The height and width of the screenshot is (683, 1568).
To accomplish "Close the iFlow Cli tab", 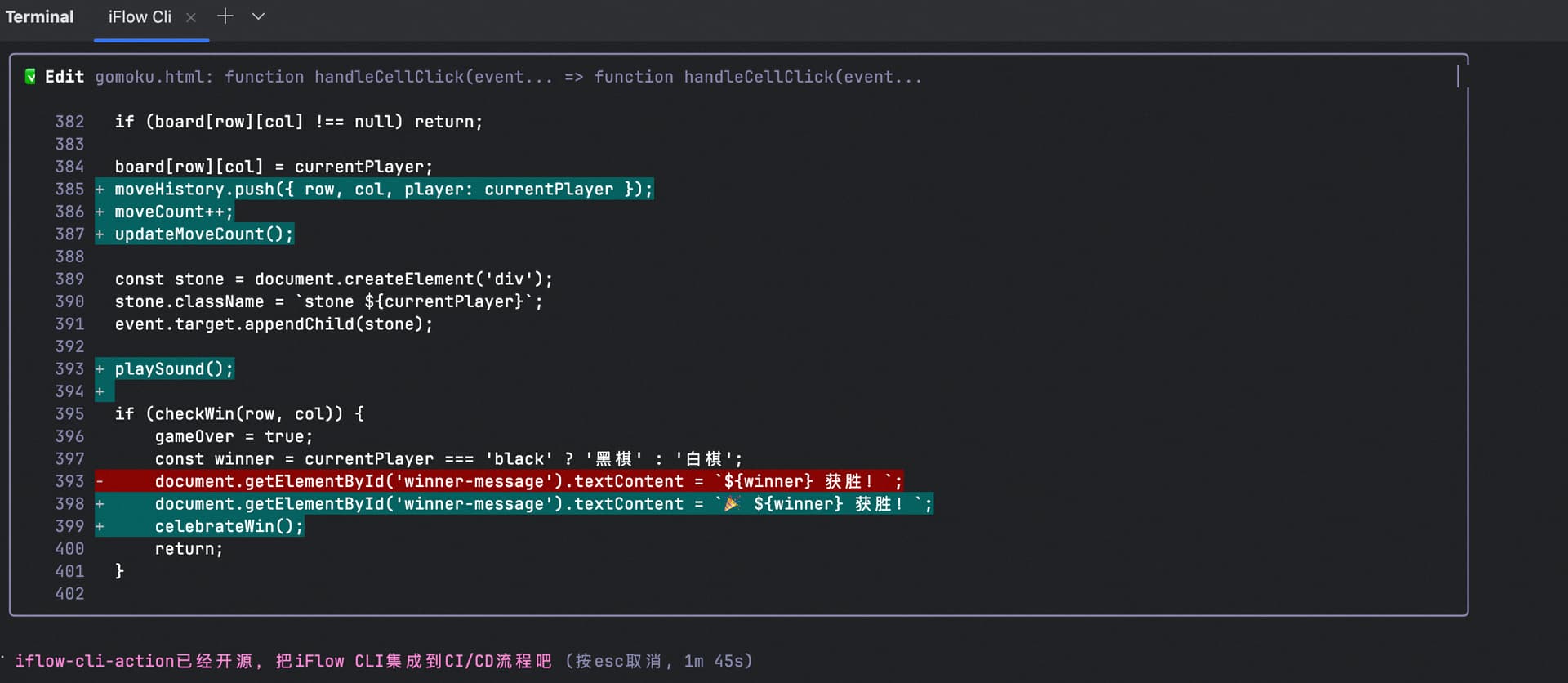I will pyautogui.click(x=190, y=17).
